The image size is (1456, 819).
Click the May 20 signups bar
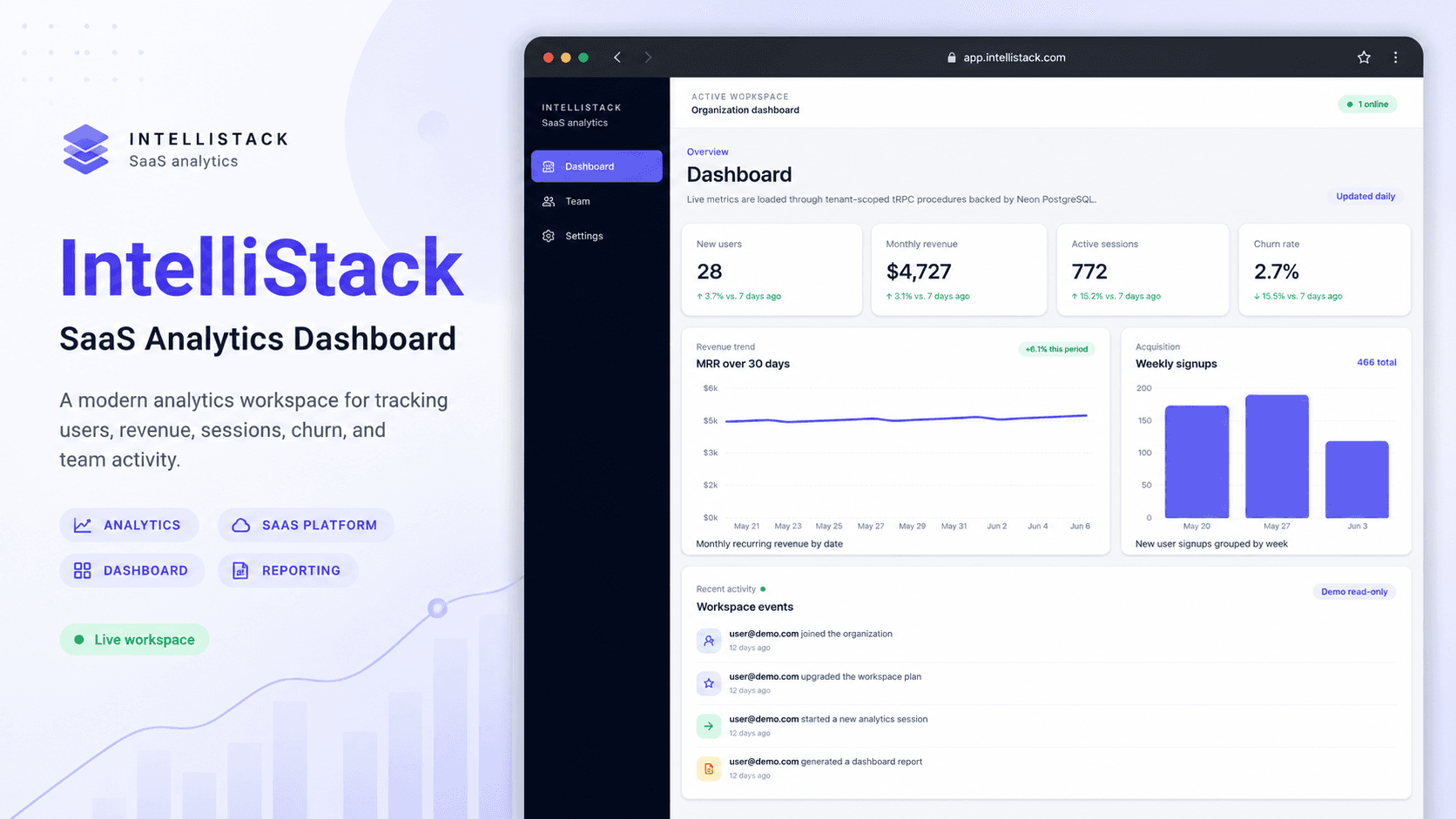1196,462
